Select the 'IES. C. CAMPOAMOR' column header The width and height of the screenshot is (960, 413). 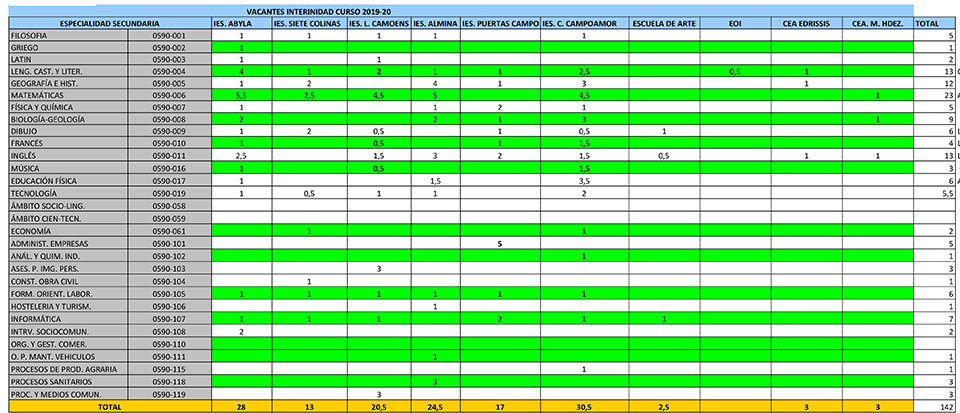(x=584, y=24)
